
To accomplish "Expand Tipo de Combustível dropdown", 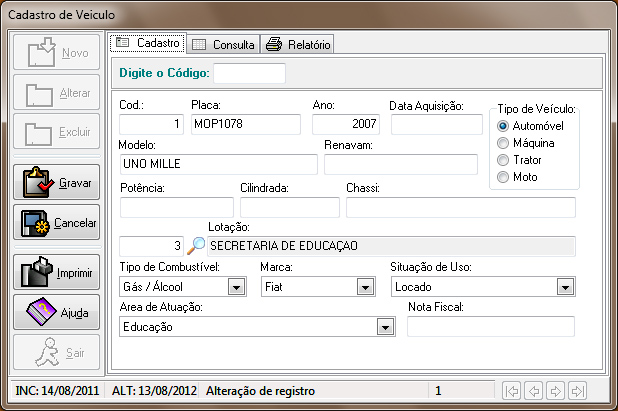I will [236, 287].
